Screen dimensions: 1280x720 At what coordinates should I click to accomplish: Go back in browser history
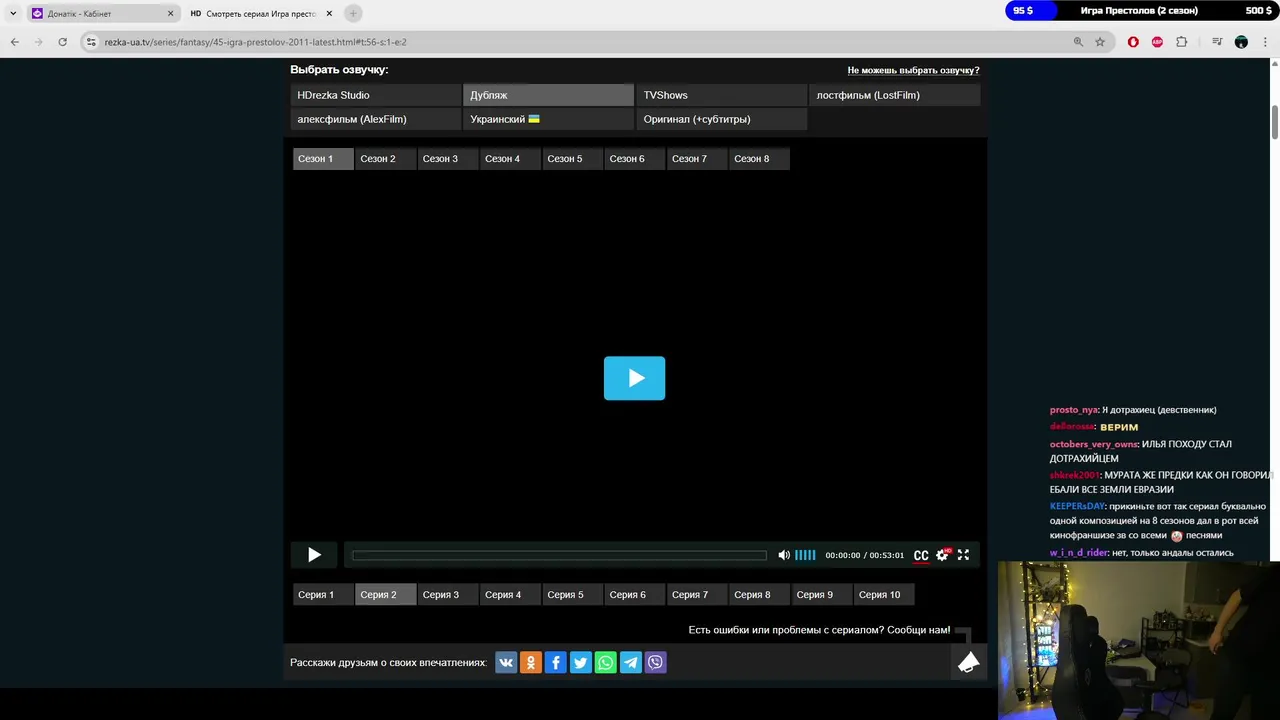pos(15,42)
